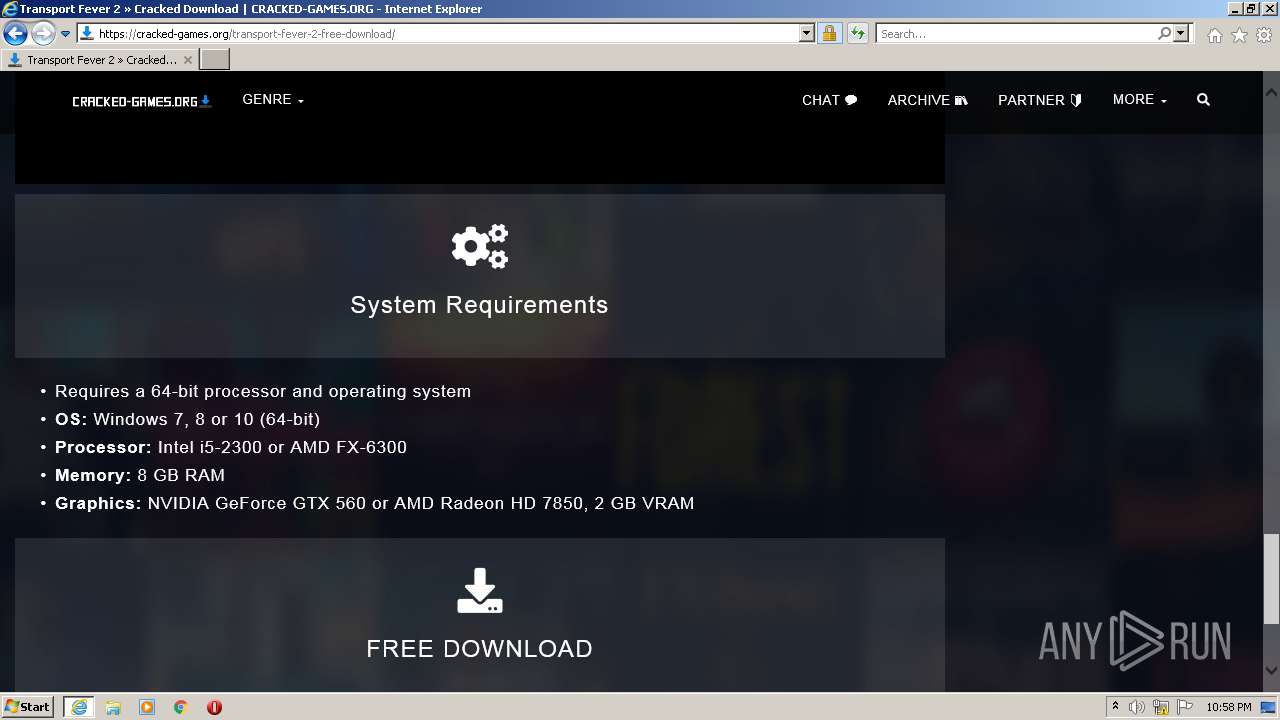Select the Transport Fever 2 browser tab
Viewport: 1280px width, 720px height.
tap(99, 60)
